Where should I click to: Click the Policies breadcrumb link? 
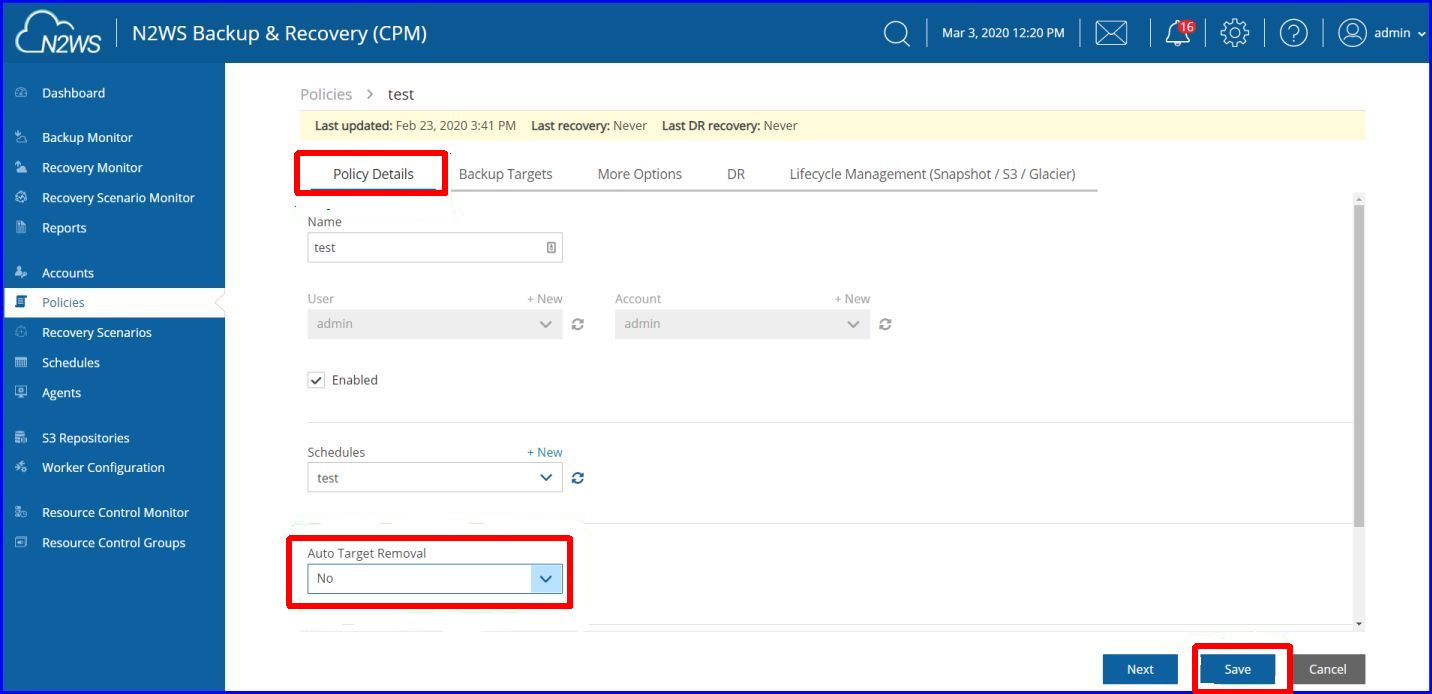click(326, 94)
